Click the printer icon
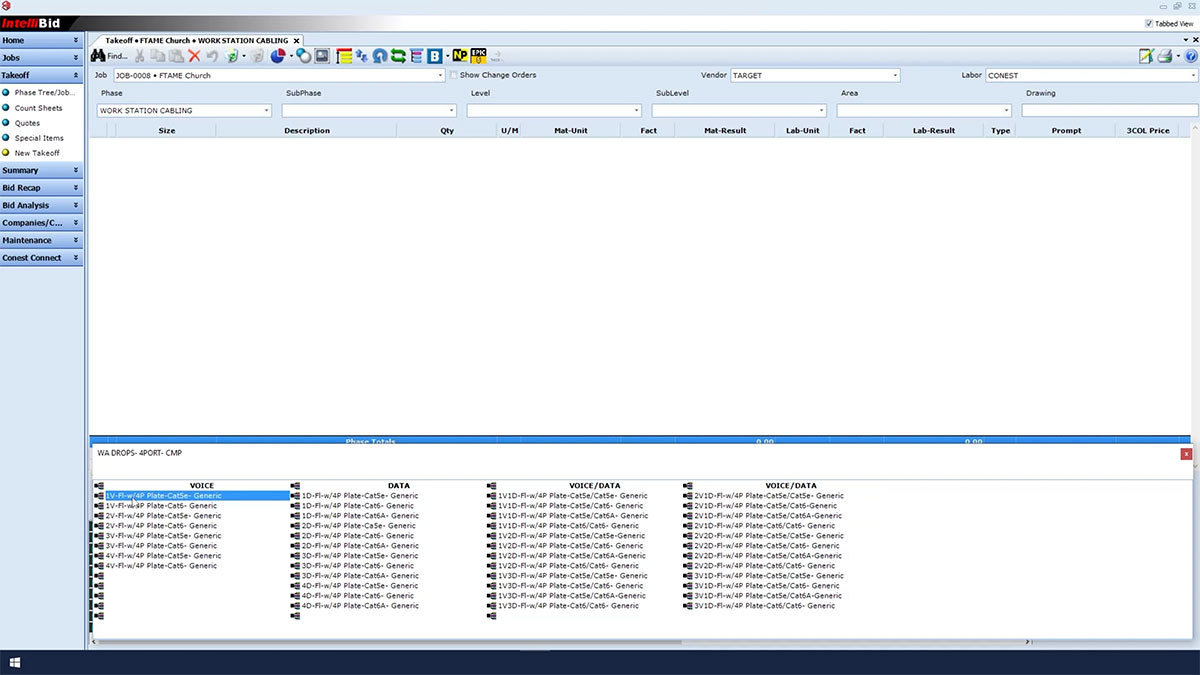This screenshot has height=675, width=1200. [1165, 57]
